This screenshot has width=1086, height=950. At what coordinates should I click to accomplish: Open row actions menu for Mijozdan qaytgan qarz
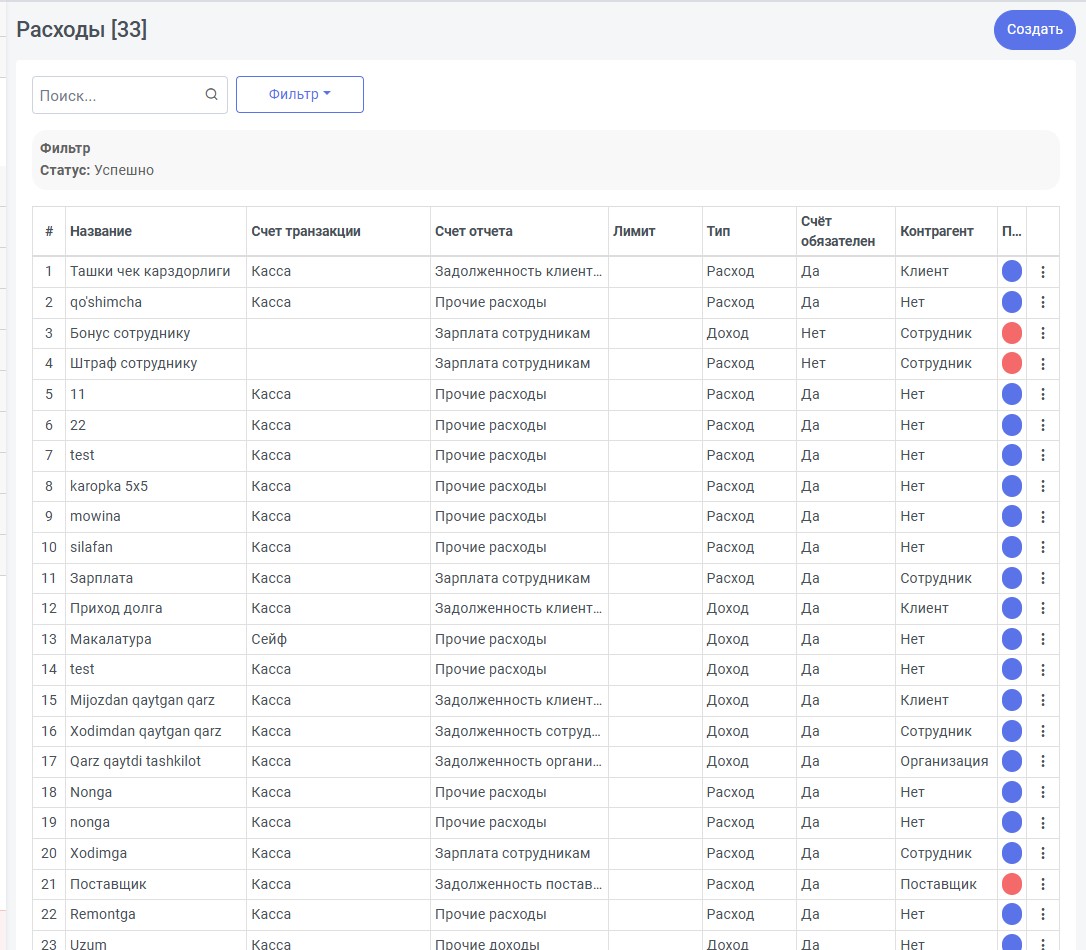click(1042, 700)
